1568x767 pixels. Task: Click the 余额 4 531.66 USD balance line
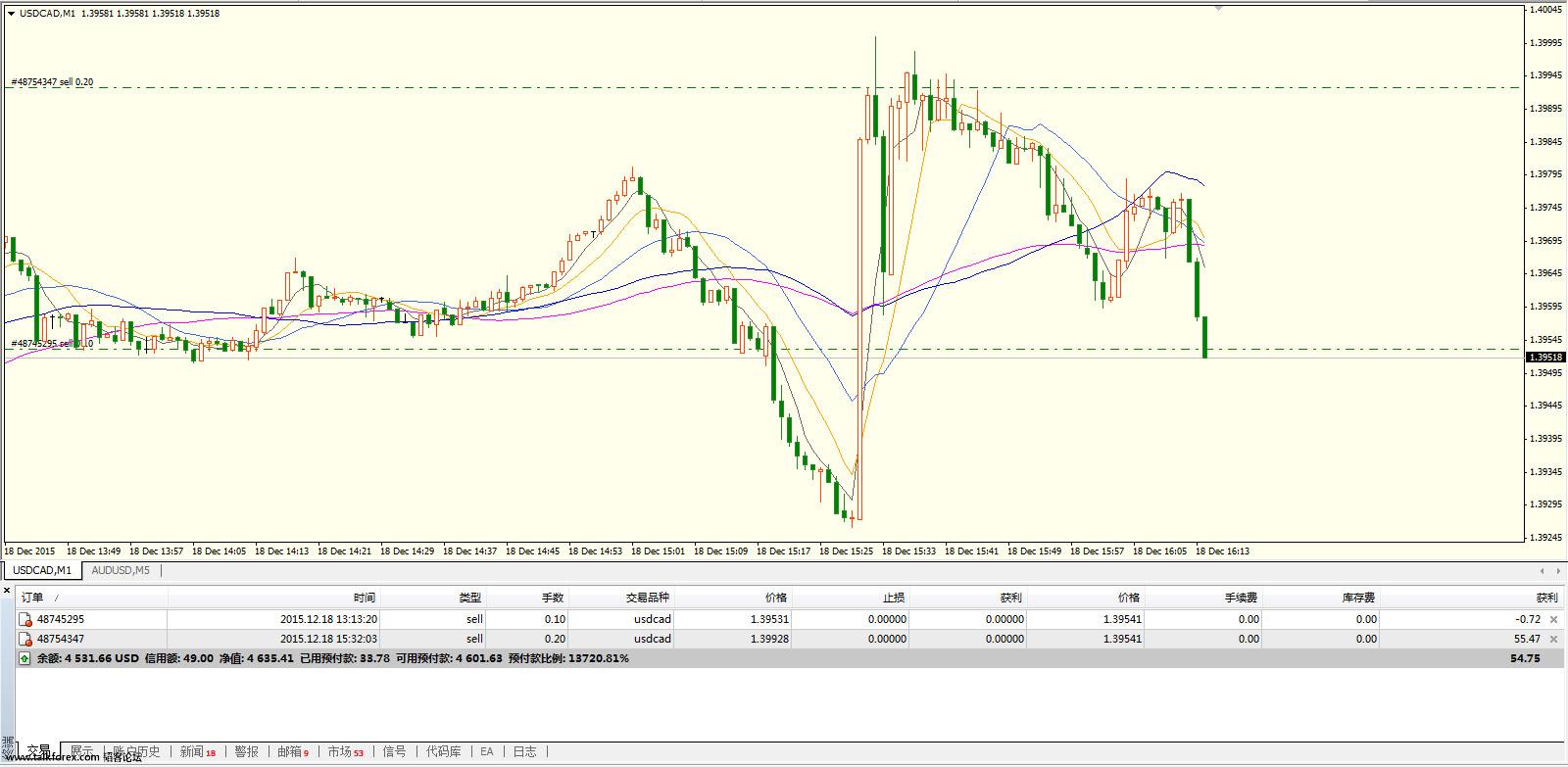[87, 658]
